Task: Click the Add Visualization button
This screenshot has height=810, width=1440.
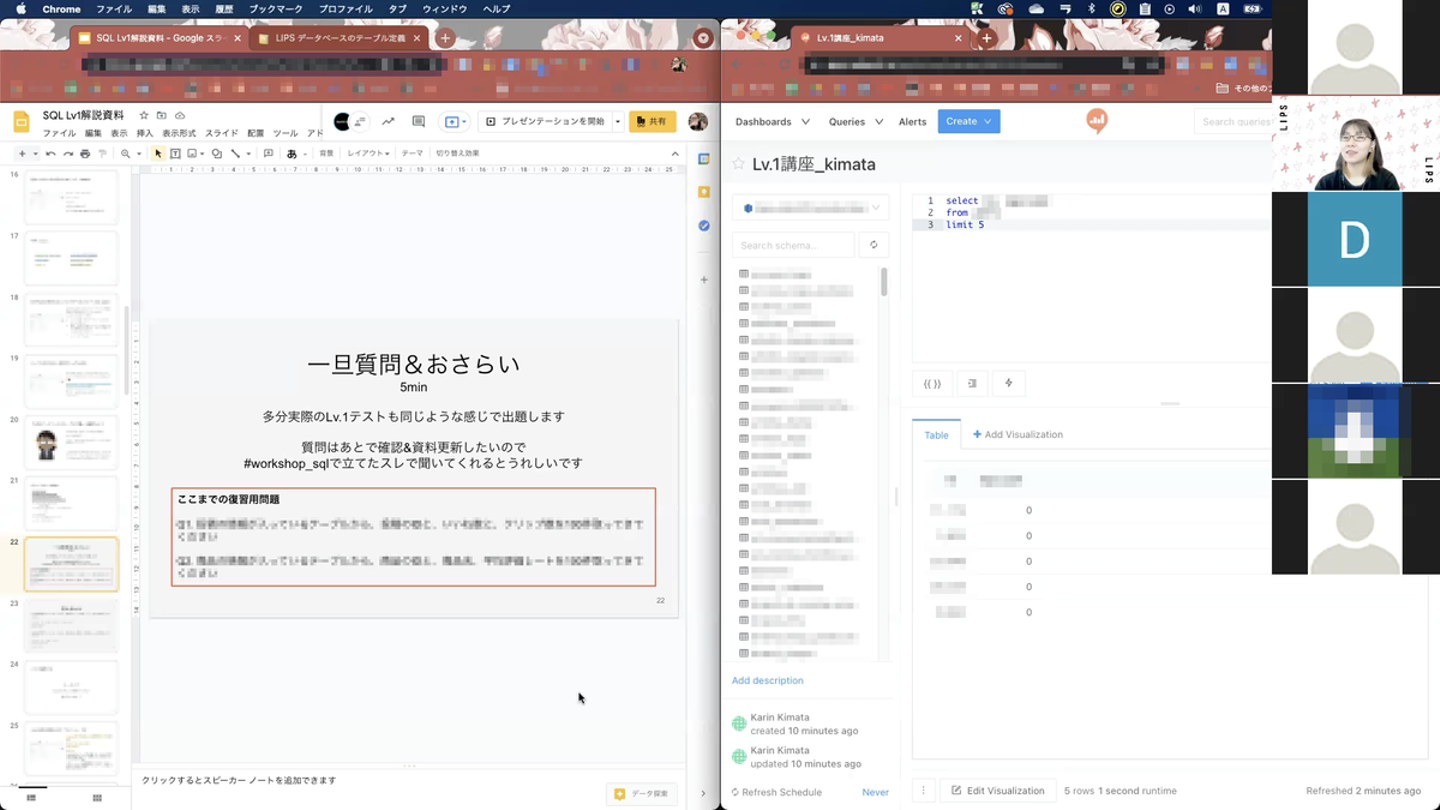Action: (1018, 435)
